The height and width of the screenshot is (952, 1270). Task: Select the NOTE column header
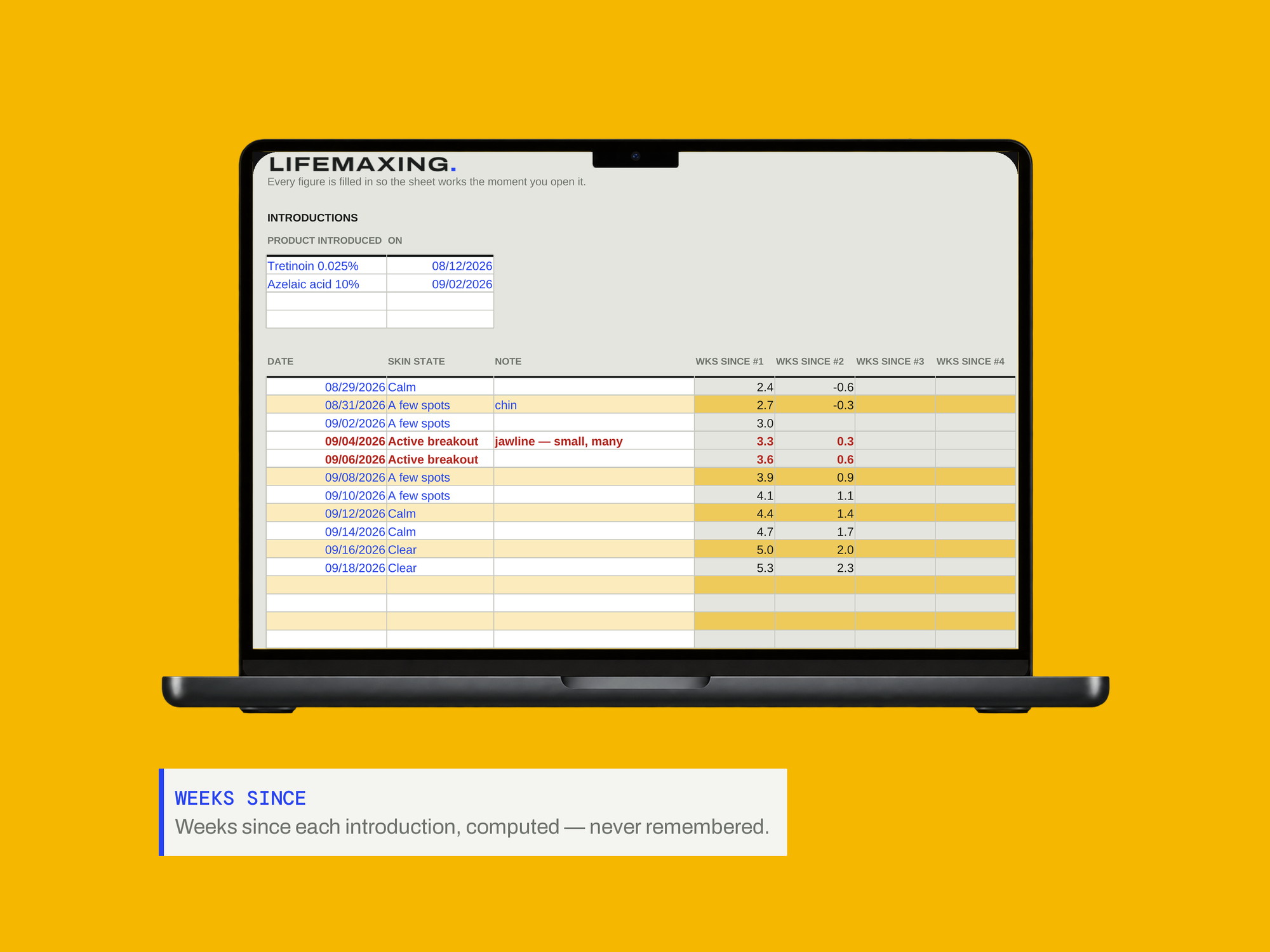508,361
